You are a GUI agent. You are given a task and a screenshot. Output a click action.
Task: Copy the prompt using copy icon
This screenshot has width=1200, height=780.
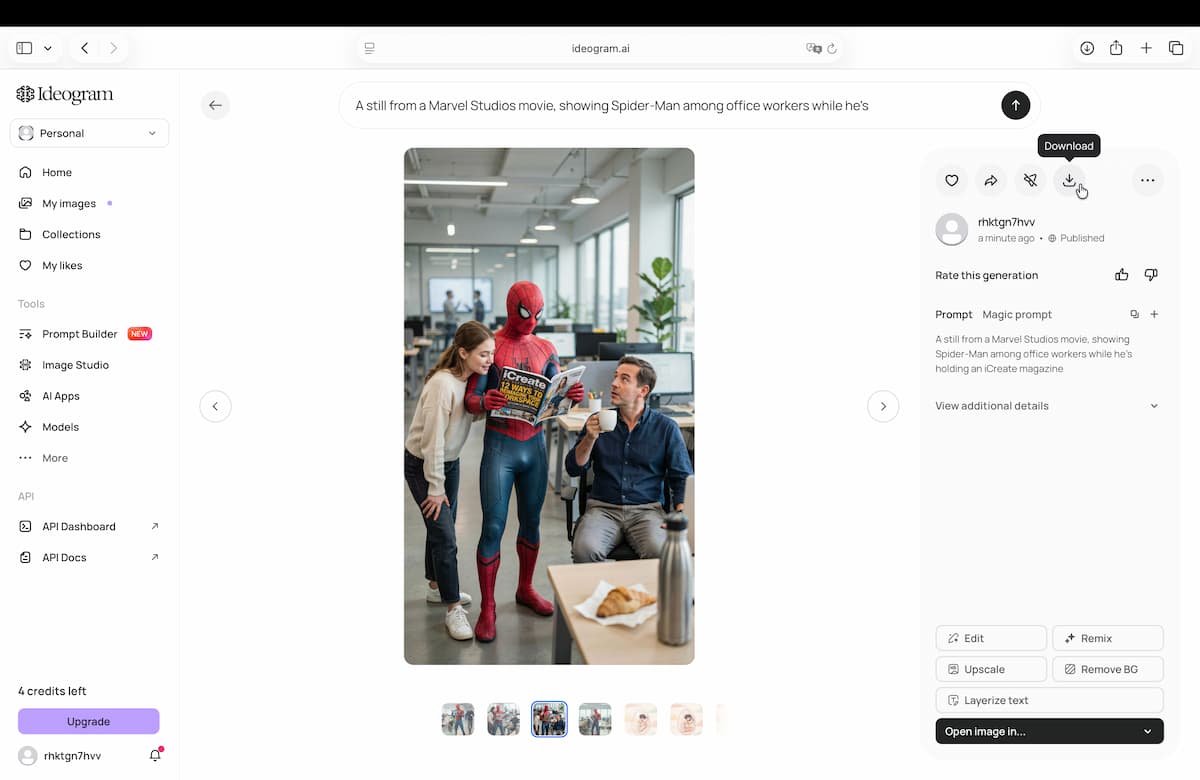point(1134,314)
